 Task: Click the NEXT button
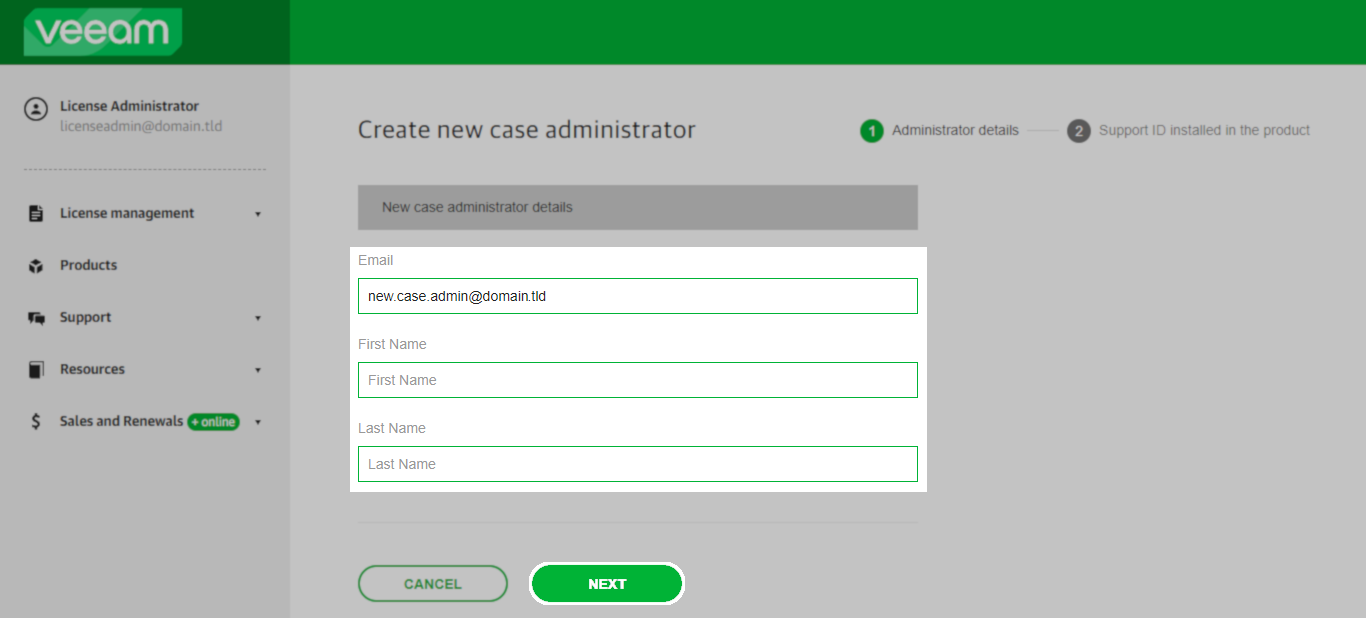[x=607, y=584]
